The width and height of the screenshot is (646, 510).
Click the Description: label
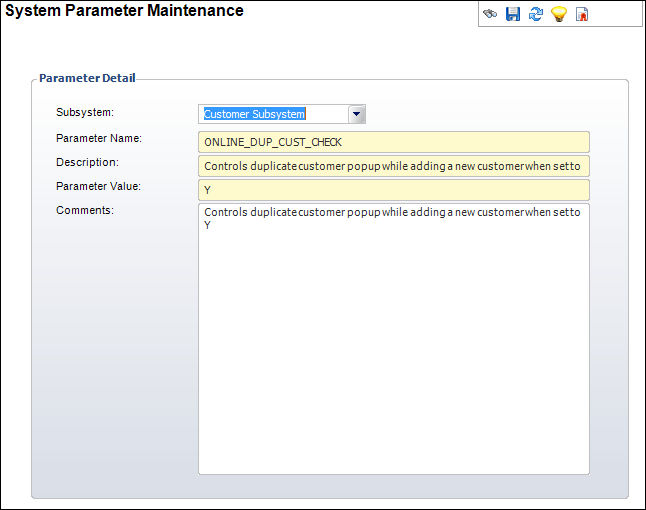pyautogui.click(x=87, y=162)
